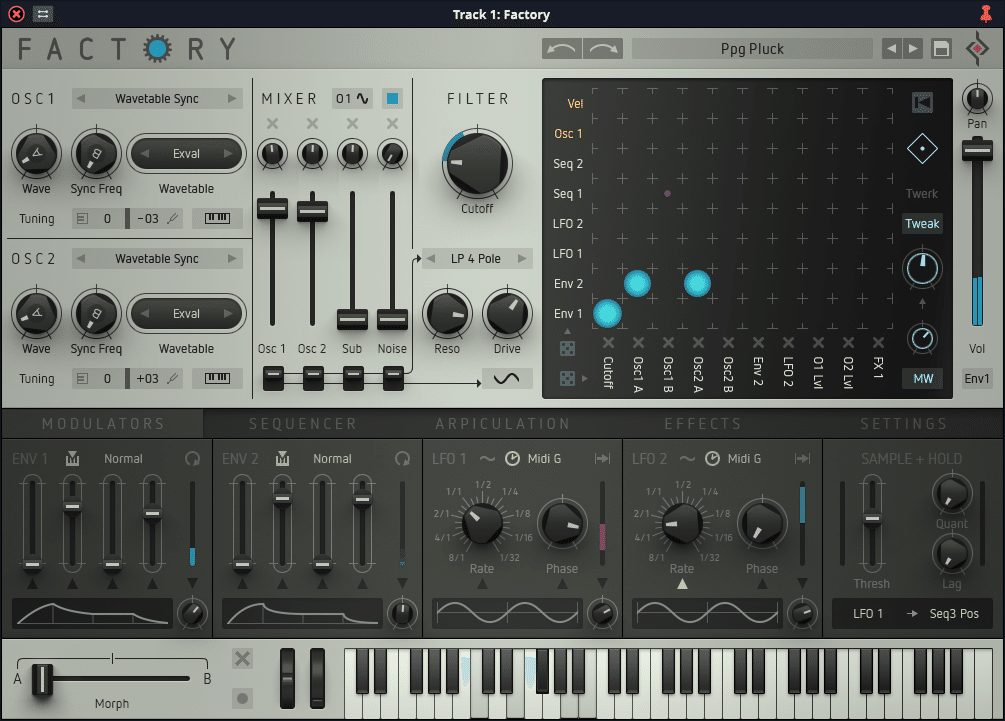The height and width of the screenshot is (721, 1005).
Task: Switch to the Modulators tab
Action: tap(103, 424)
